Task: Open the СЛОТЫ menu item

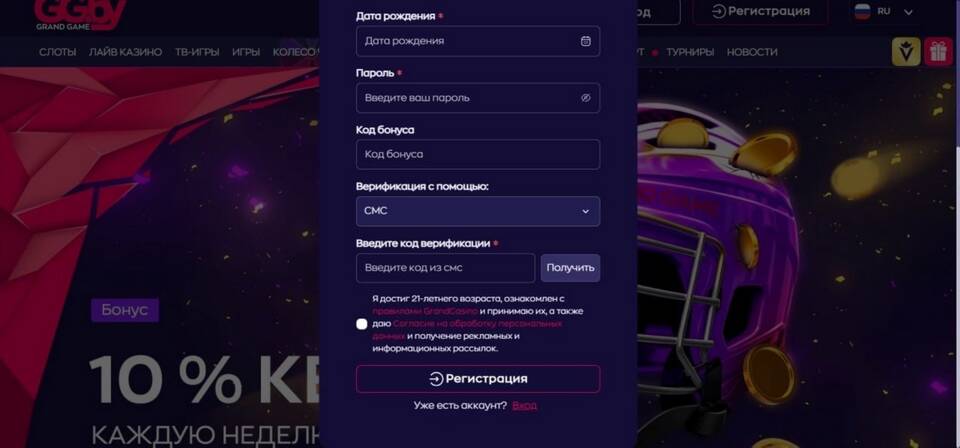Action: pyautogui.click(x=58, y=52)
